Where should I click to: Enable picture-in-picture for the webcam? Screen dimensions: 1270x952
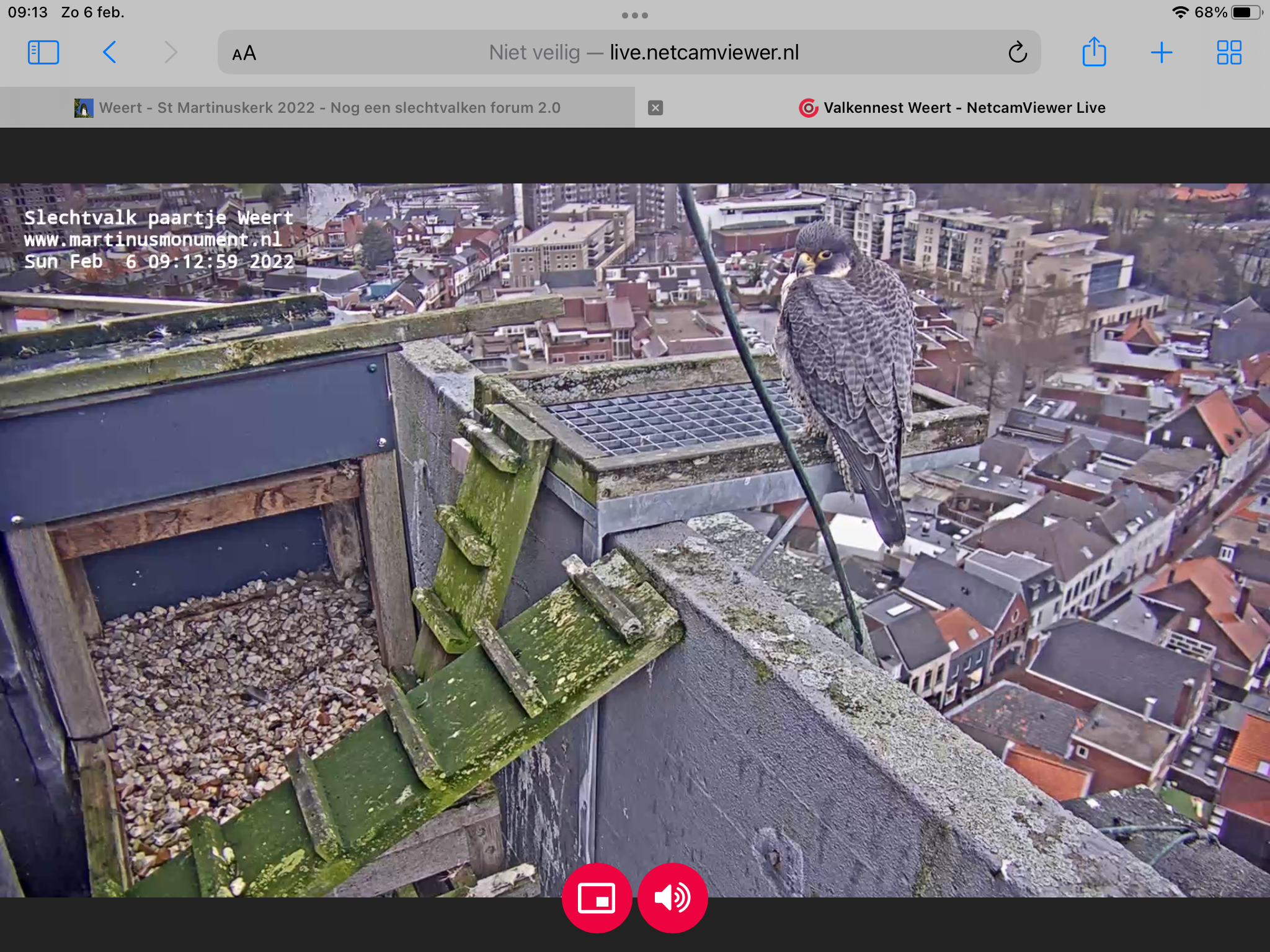597,898
